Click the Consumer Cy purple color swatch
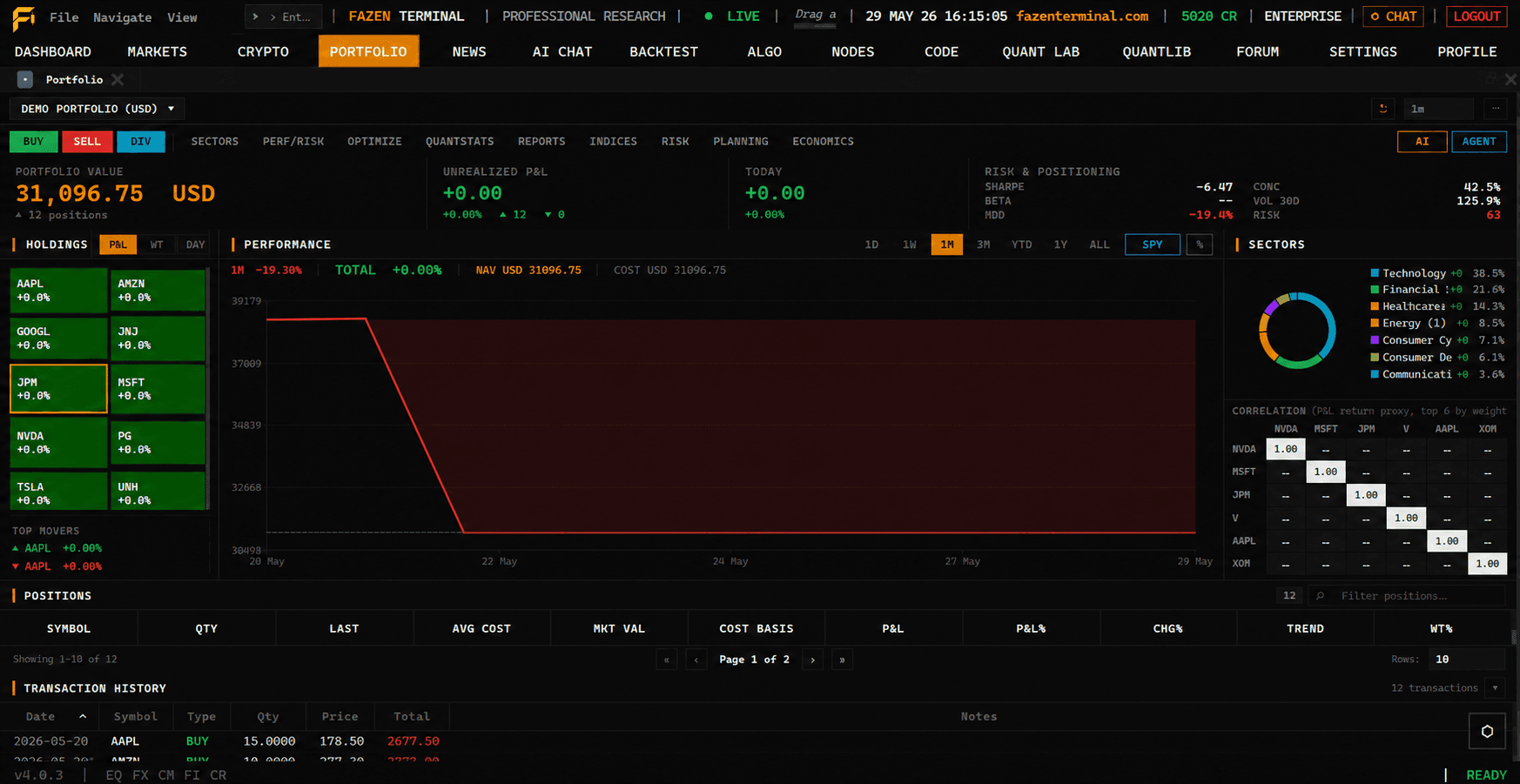 [1375, 340]
